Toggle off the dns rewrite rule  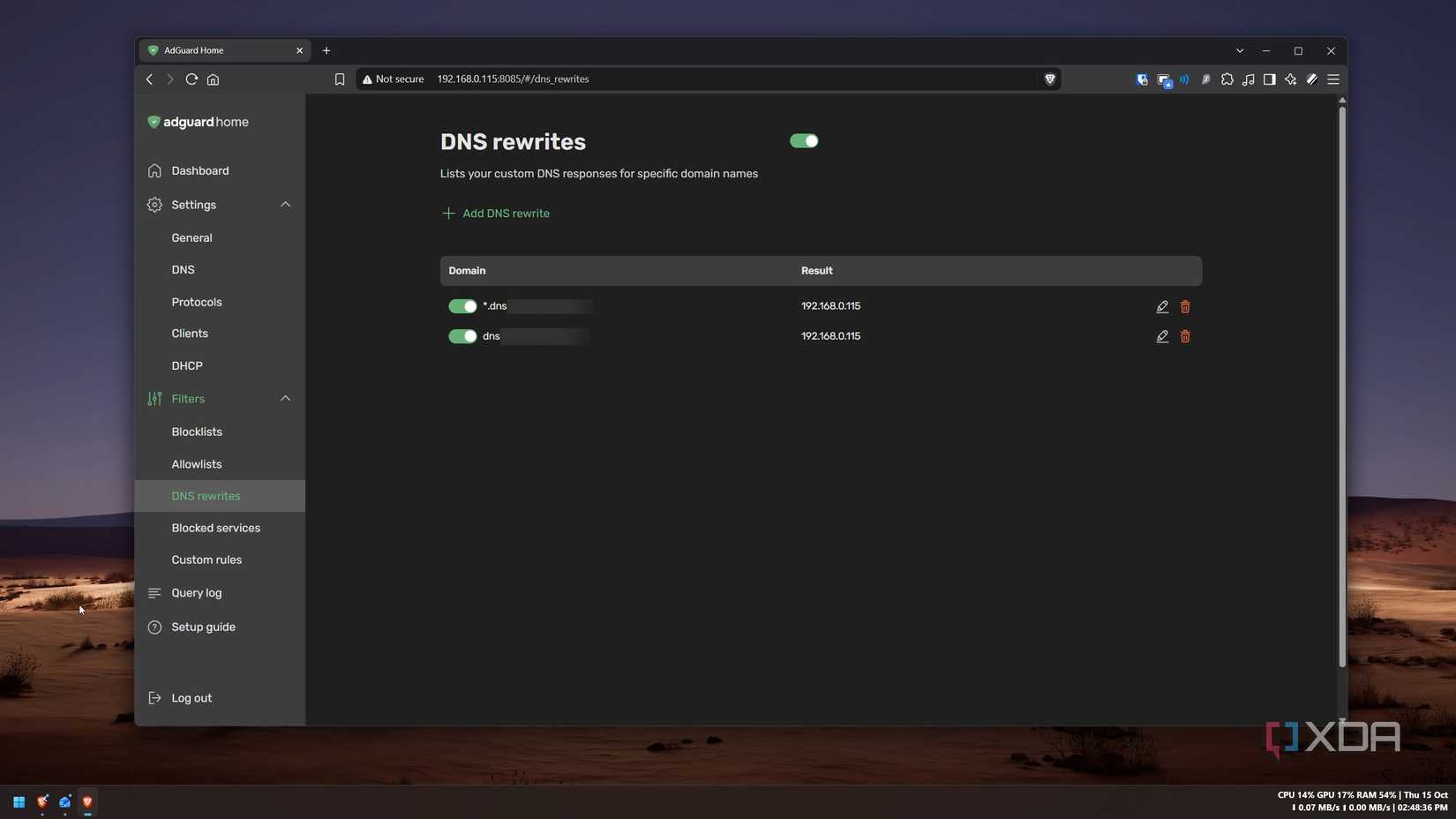(462, 336)
